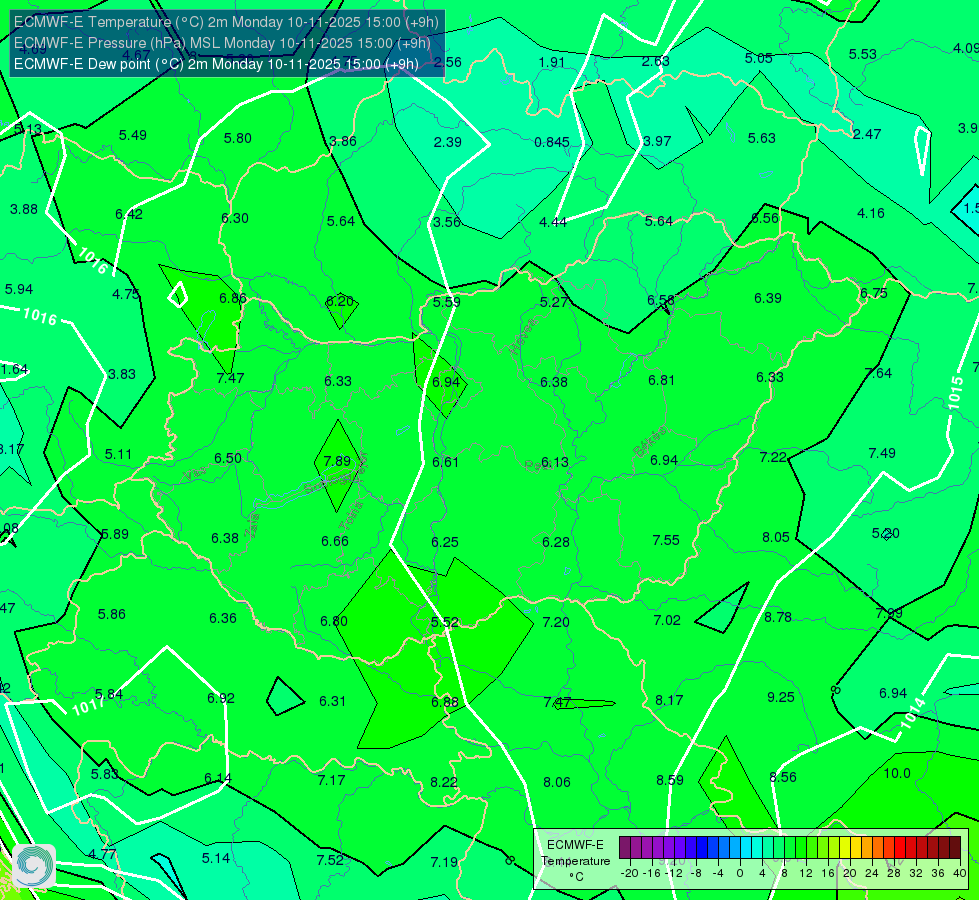Click the 9.25 grid value
979x900 pixels.
[x=781, y=697]
